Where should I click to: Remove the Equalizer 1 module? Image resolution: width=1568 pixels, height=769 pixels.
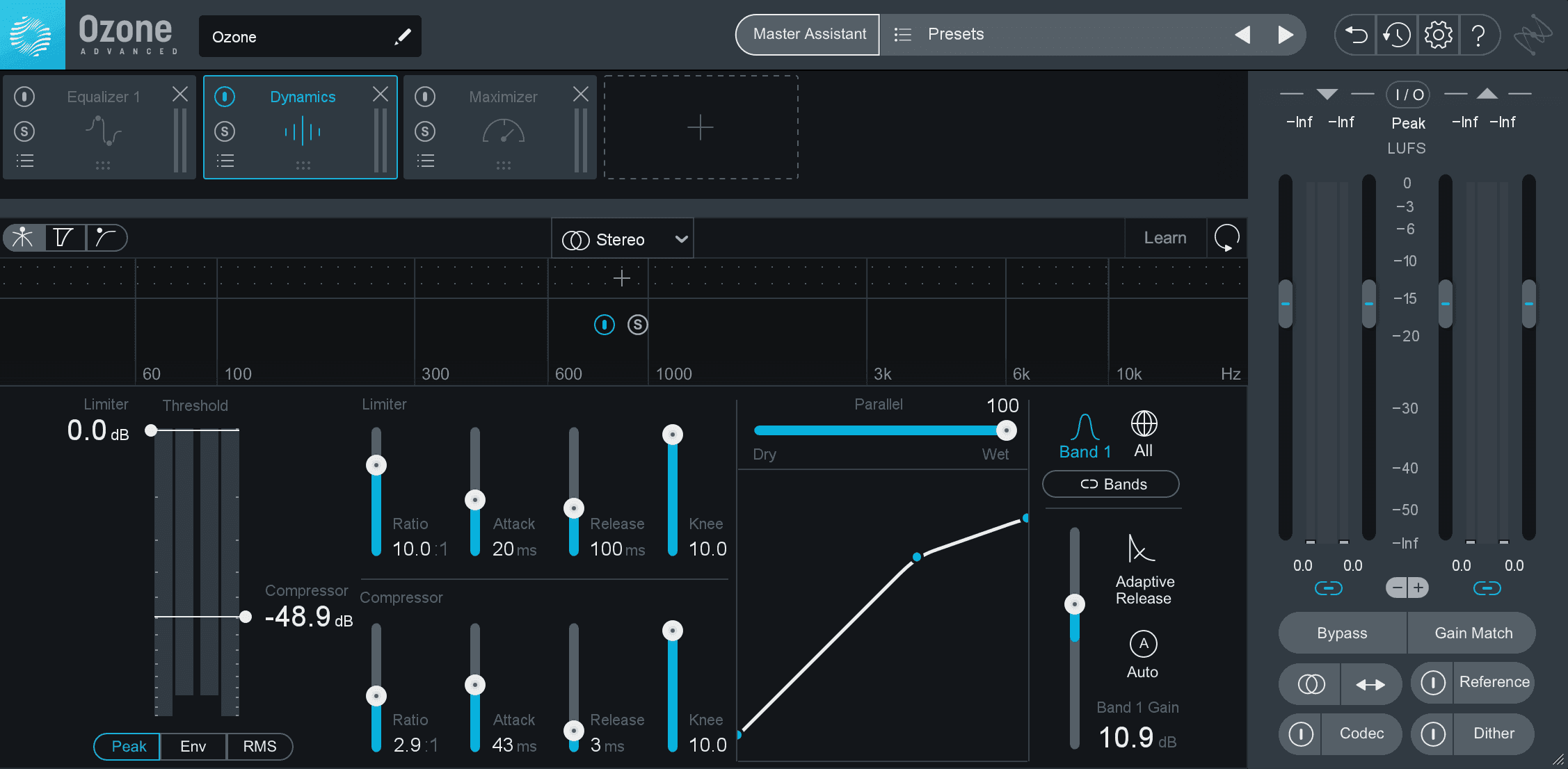pyautogui.click(x=180, y=94)
